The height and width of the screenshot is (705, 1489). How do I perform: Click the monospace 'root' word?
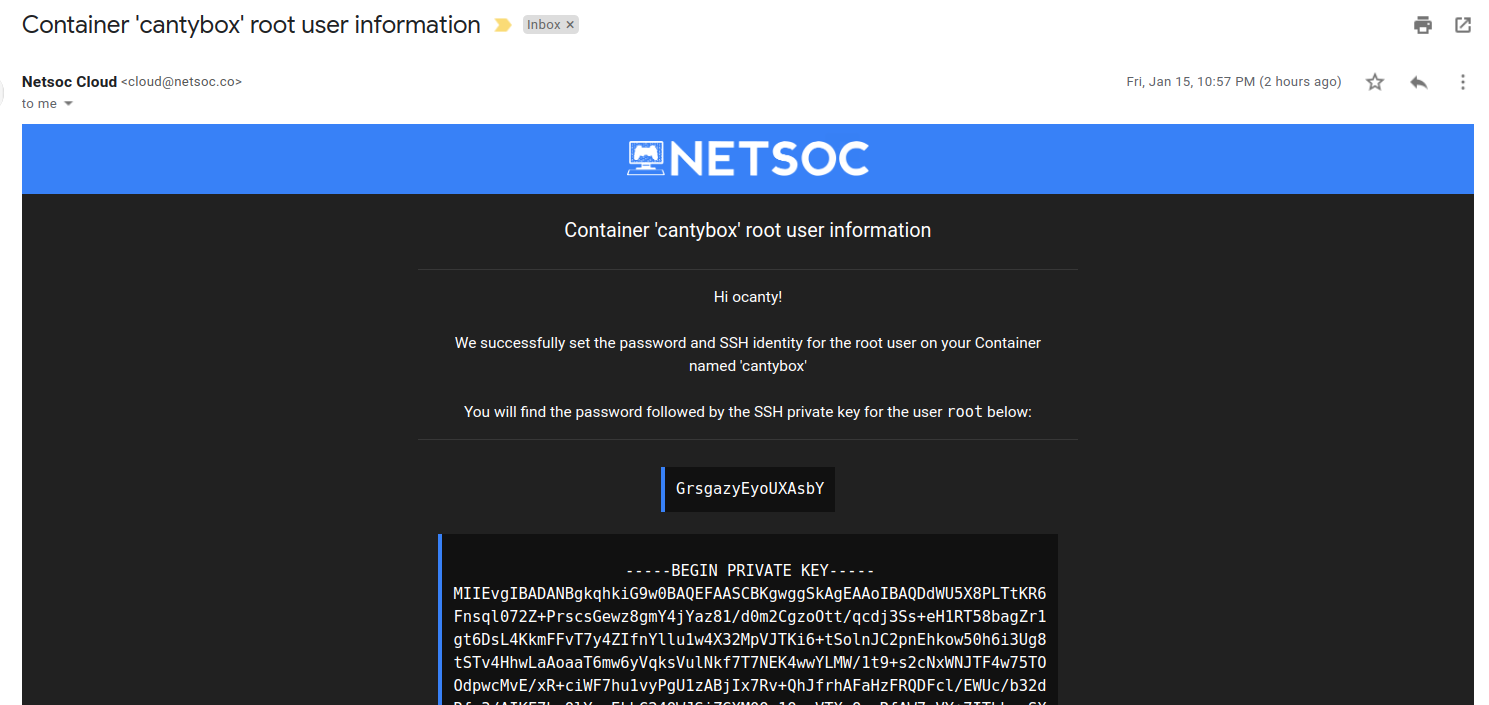pos(965,412)
